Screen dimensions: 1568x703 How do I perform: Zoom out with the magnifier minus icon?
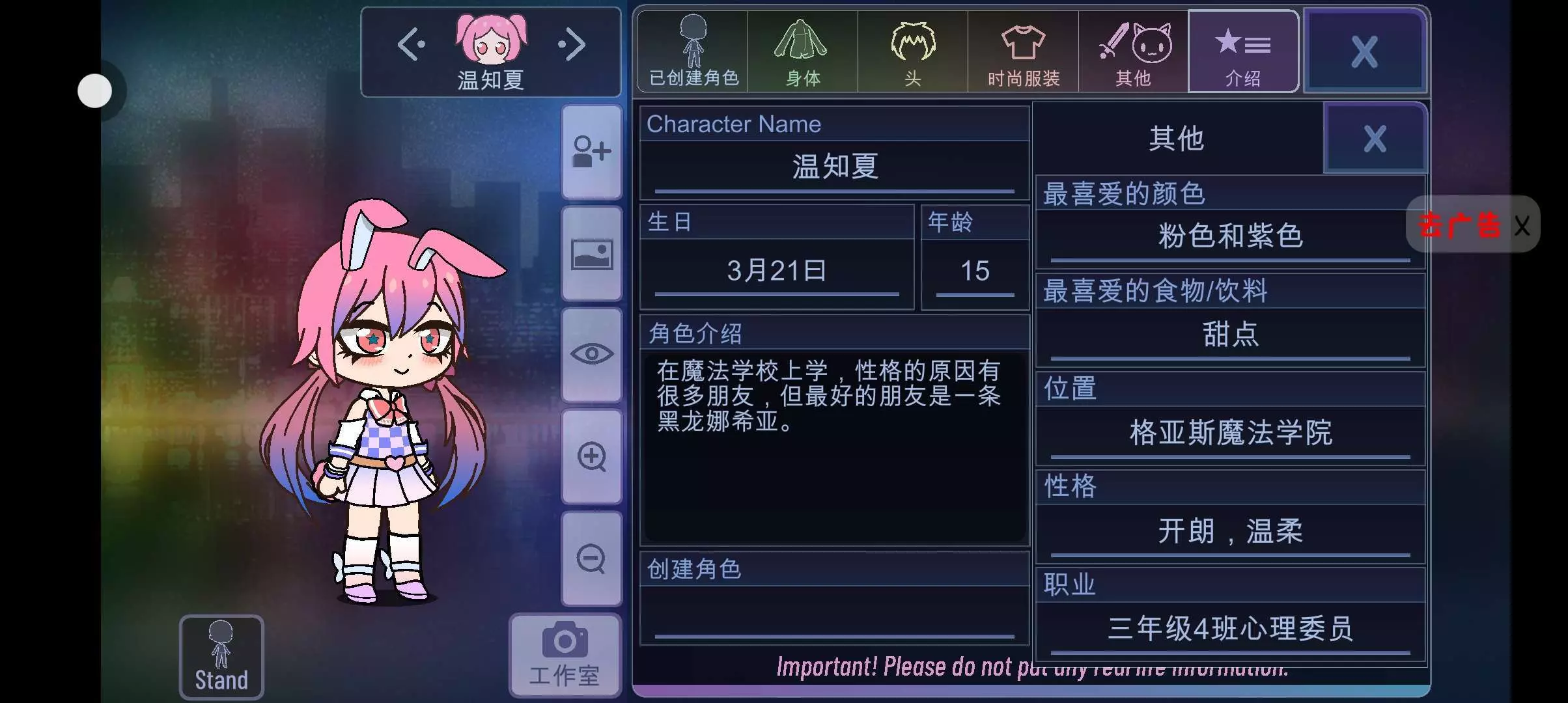591,558
